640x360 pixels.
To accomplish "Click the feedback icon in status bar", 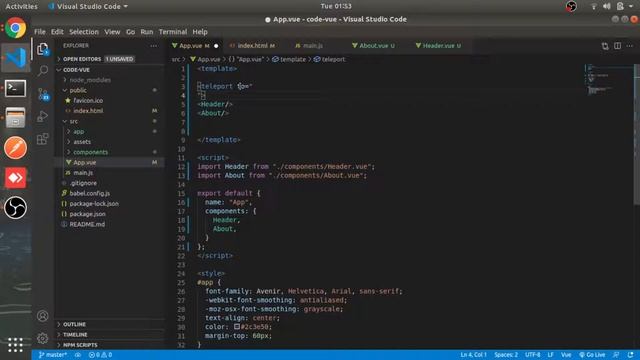I will tap(616, 355).
